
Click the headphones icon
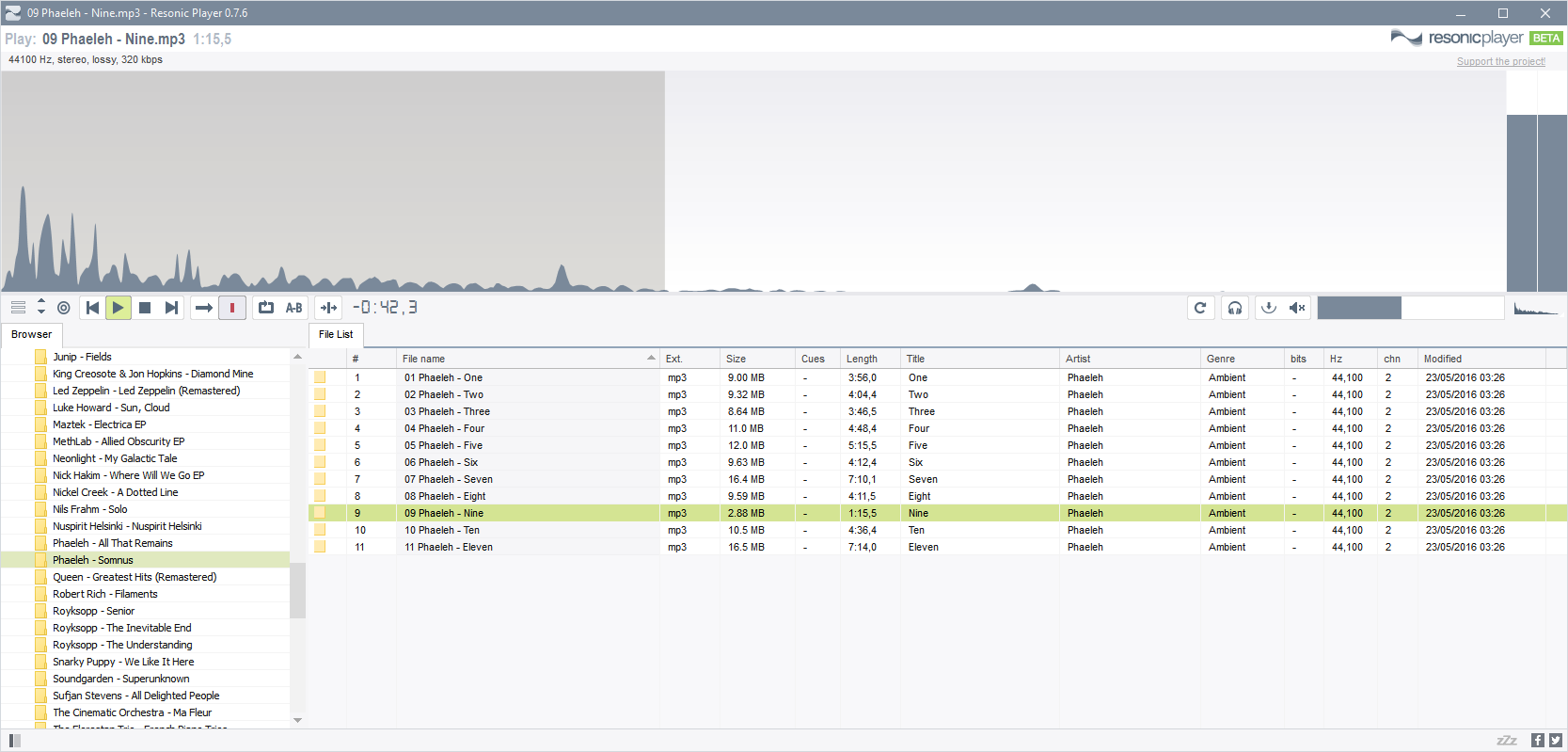point(1235,308)
